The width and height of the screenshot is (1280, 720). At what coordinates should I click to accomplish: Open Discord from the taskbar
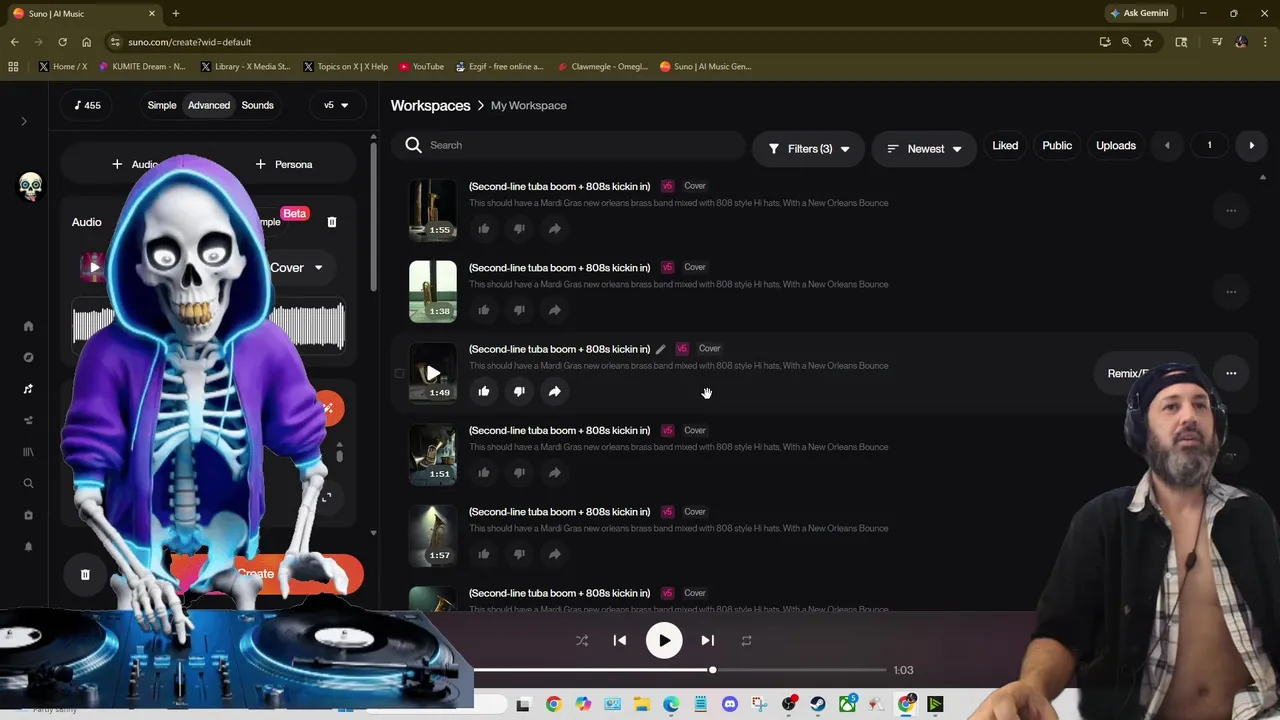coord(729,705)
